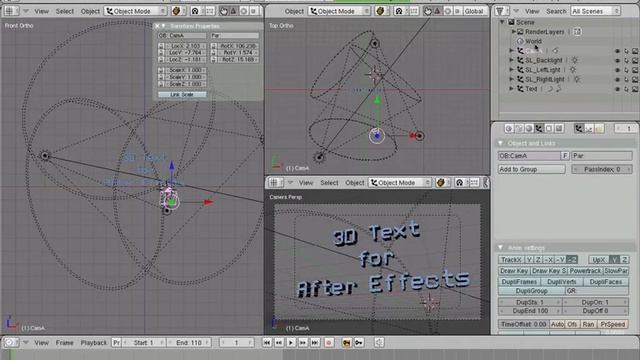Viewport: 640px width, 360px height.
Task: Toggle visibility of the CamA object in Outliner
Action: (617, 51)
